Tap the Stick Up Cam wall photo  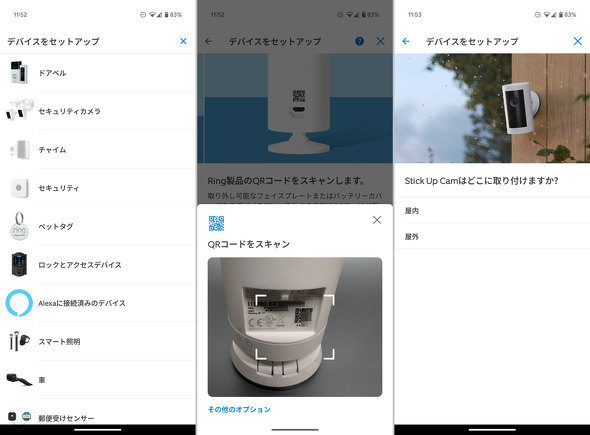pos(492,108)
